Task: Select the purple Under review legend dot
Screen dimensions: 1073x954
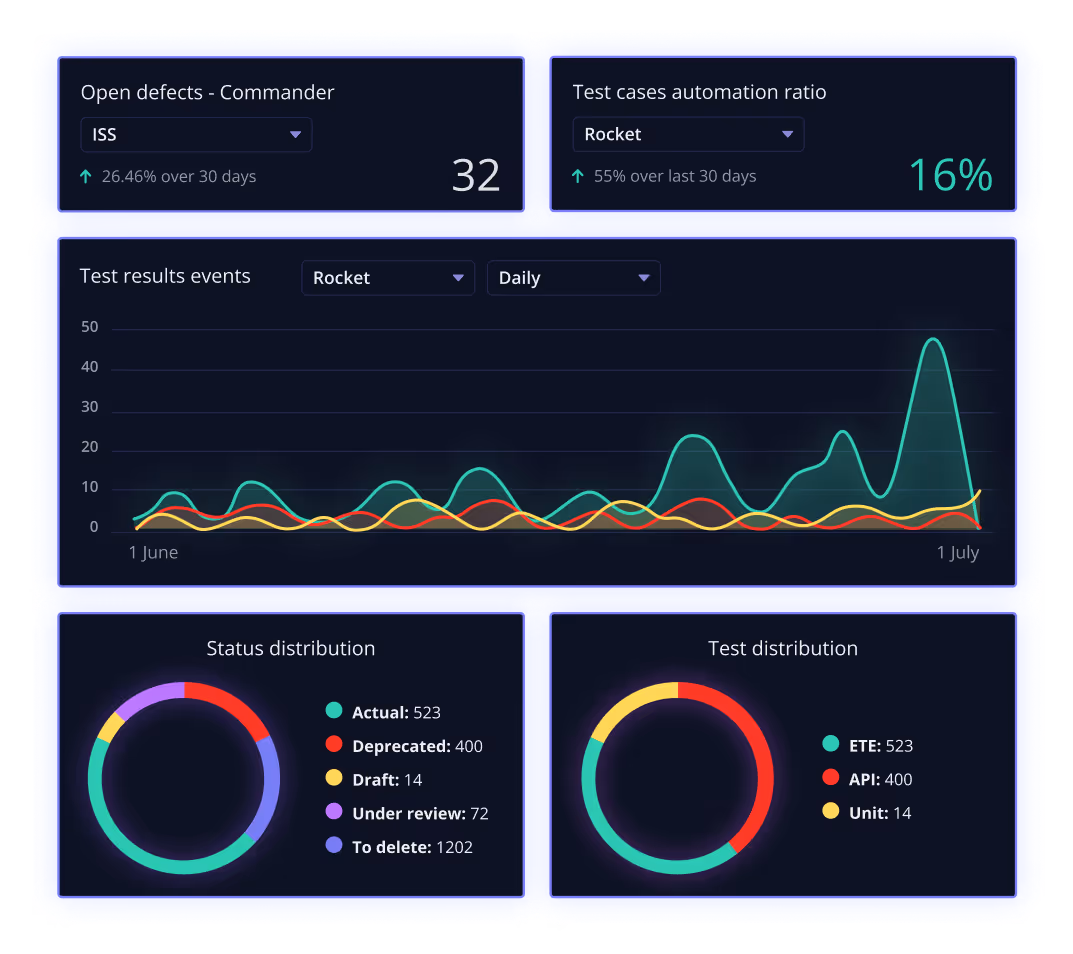Action: pos(334,813)
